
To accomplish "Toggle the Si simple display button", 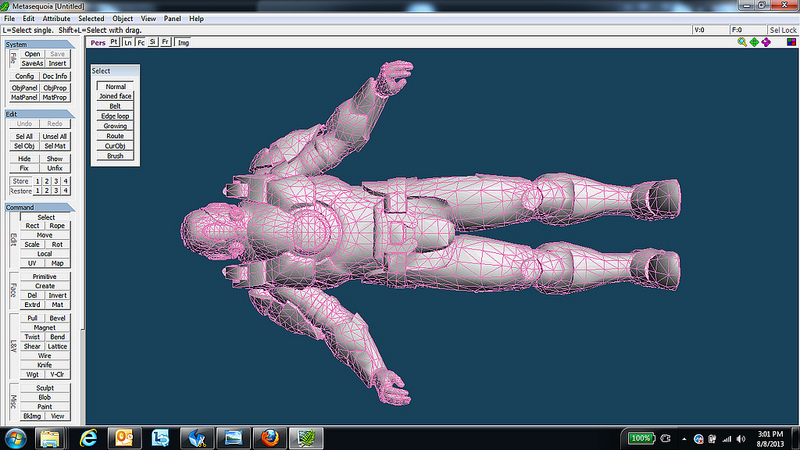I will (153, 42).
